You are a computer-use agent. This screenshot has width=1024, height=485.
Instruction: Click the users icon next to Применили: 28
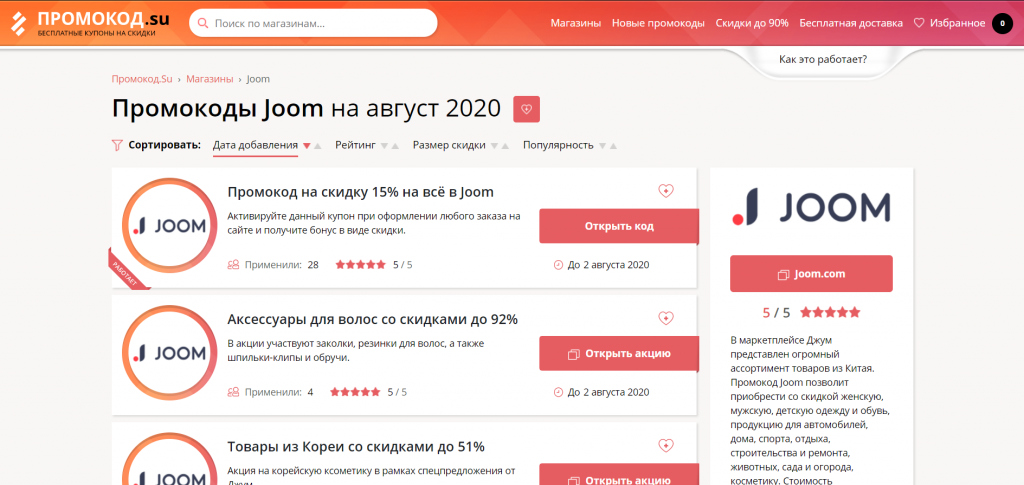click(233, 265)
